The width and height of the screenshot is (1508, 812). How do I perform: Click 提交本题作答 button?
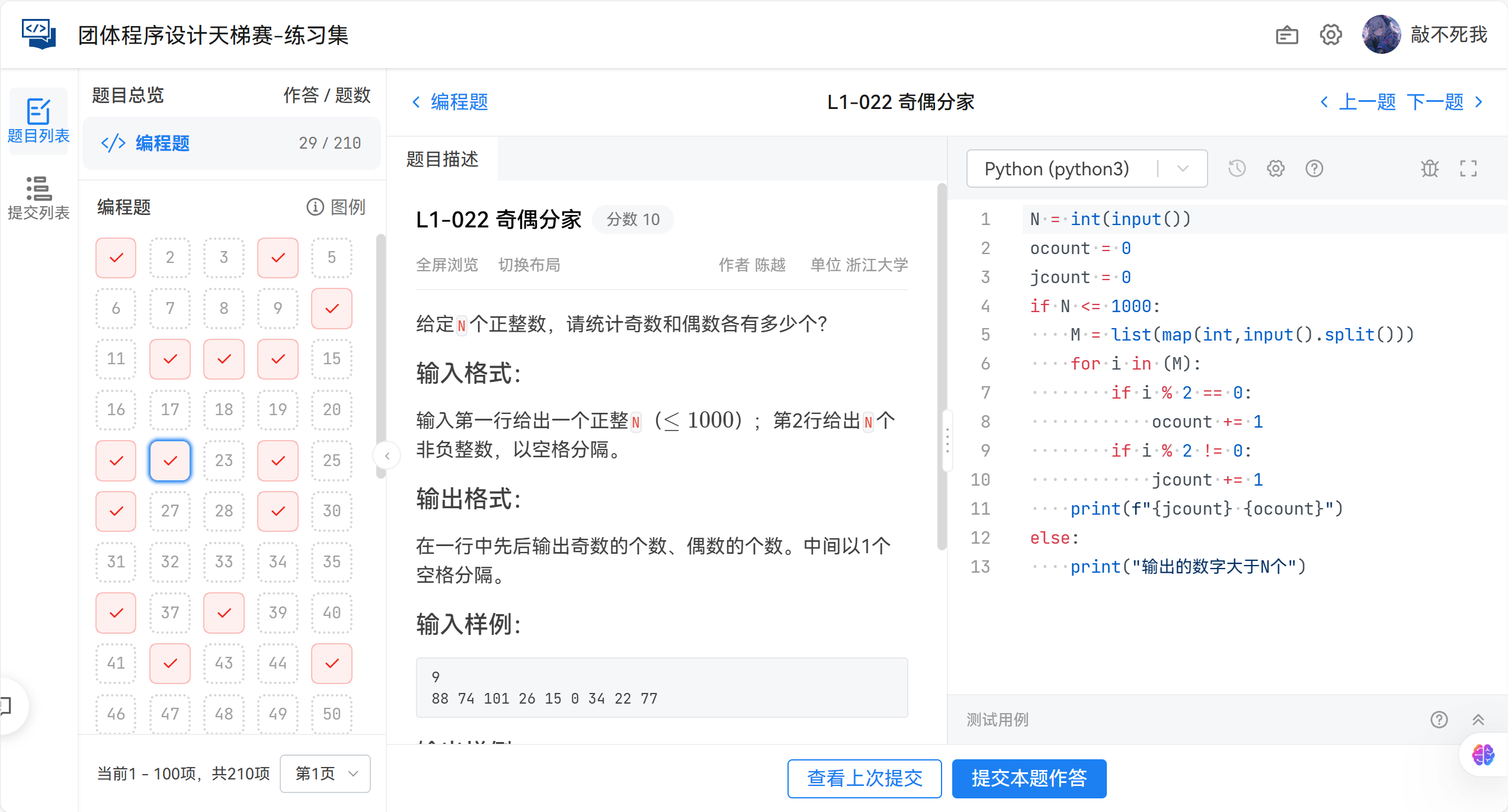[x=1029, y=778]
